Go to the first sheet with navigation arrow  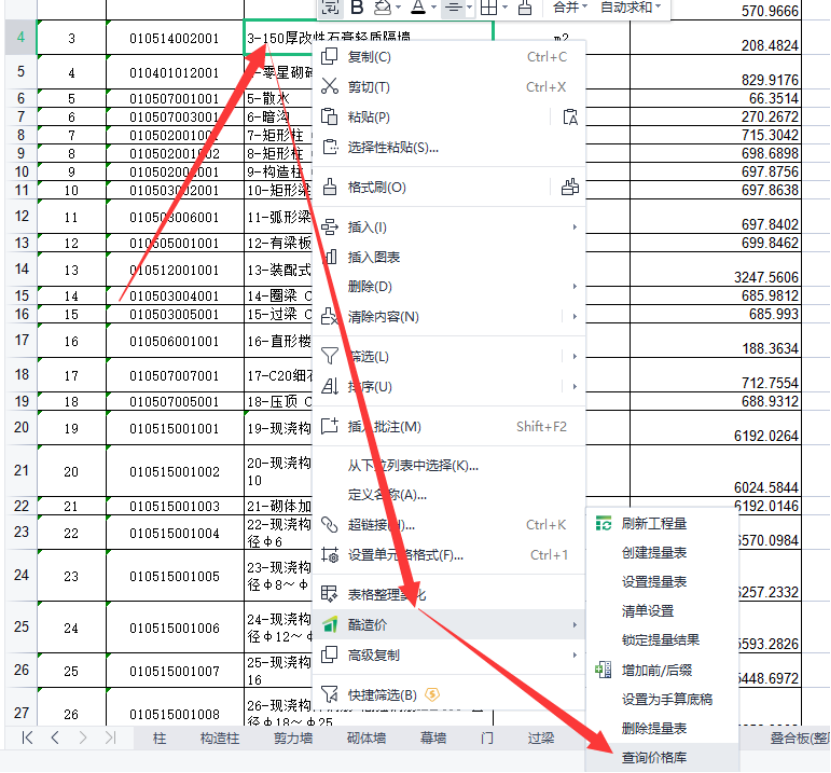(x=28, y=738)
